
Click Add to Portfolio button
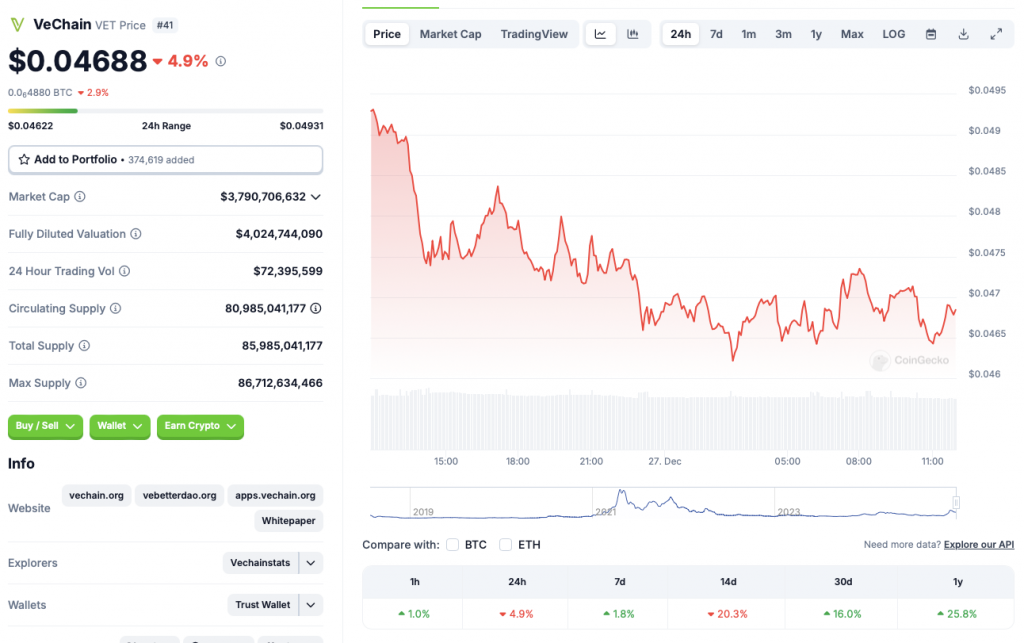(165, 159)
